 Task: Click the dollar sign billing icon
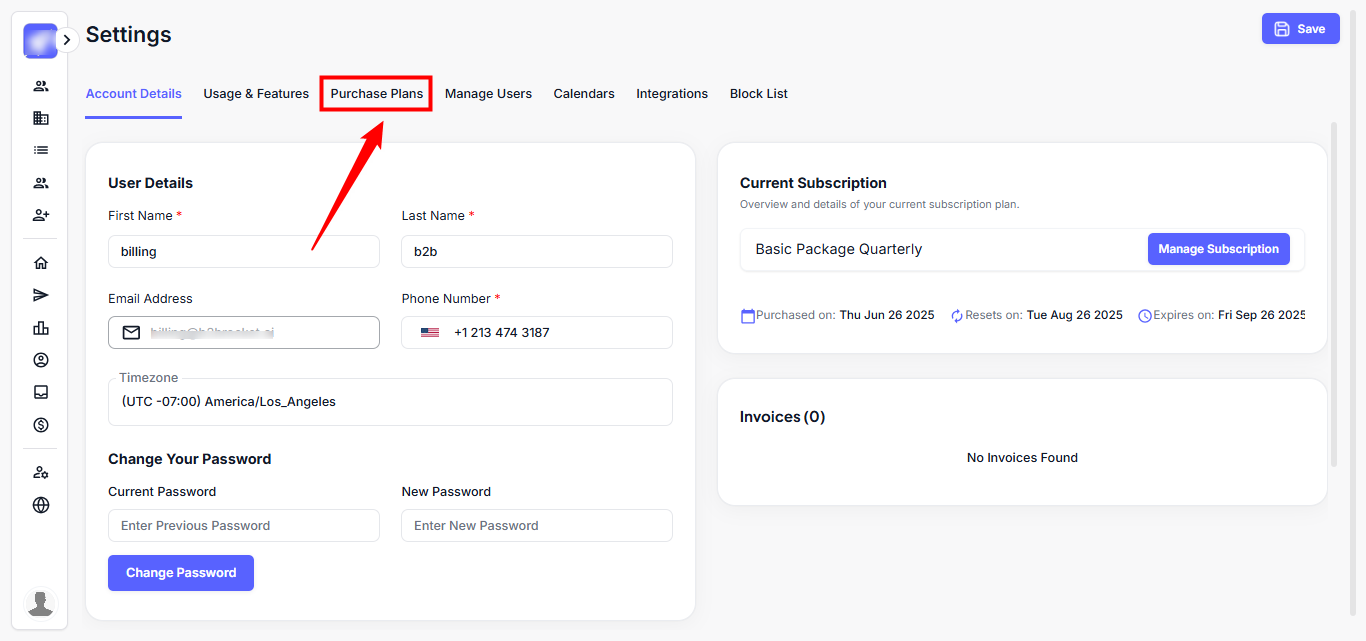[41, 425]
